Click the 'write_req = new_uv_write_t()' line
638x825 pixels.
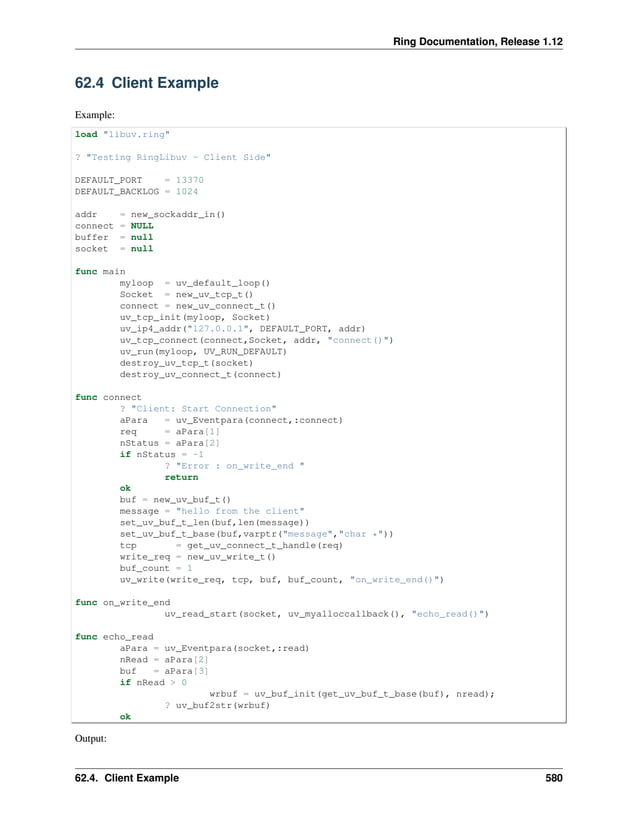click(197, 557)
